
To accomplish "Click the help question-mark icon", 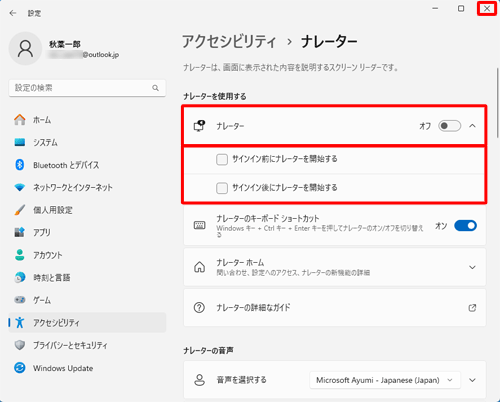I will point(199,307).
